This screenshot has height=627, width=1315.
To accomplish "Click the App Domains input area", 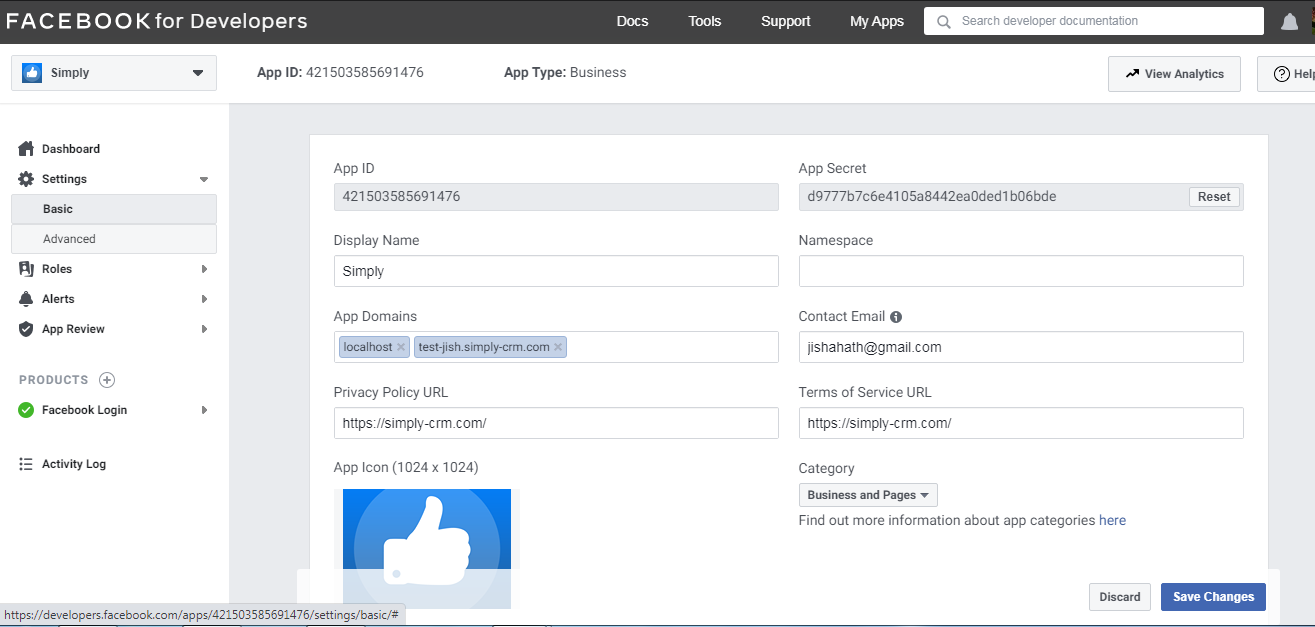I will click(556, 347).
